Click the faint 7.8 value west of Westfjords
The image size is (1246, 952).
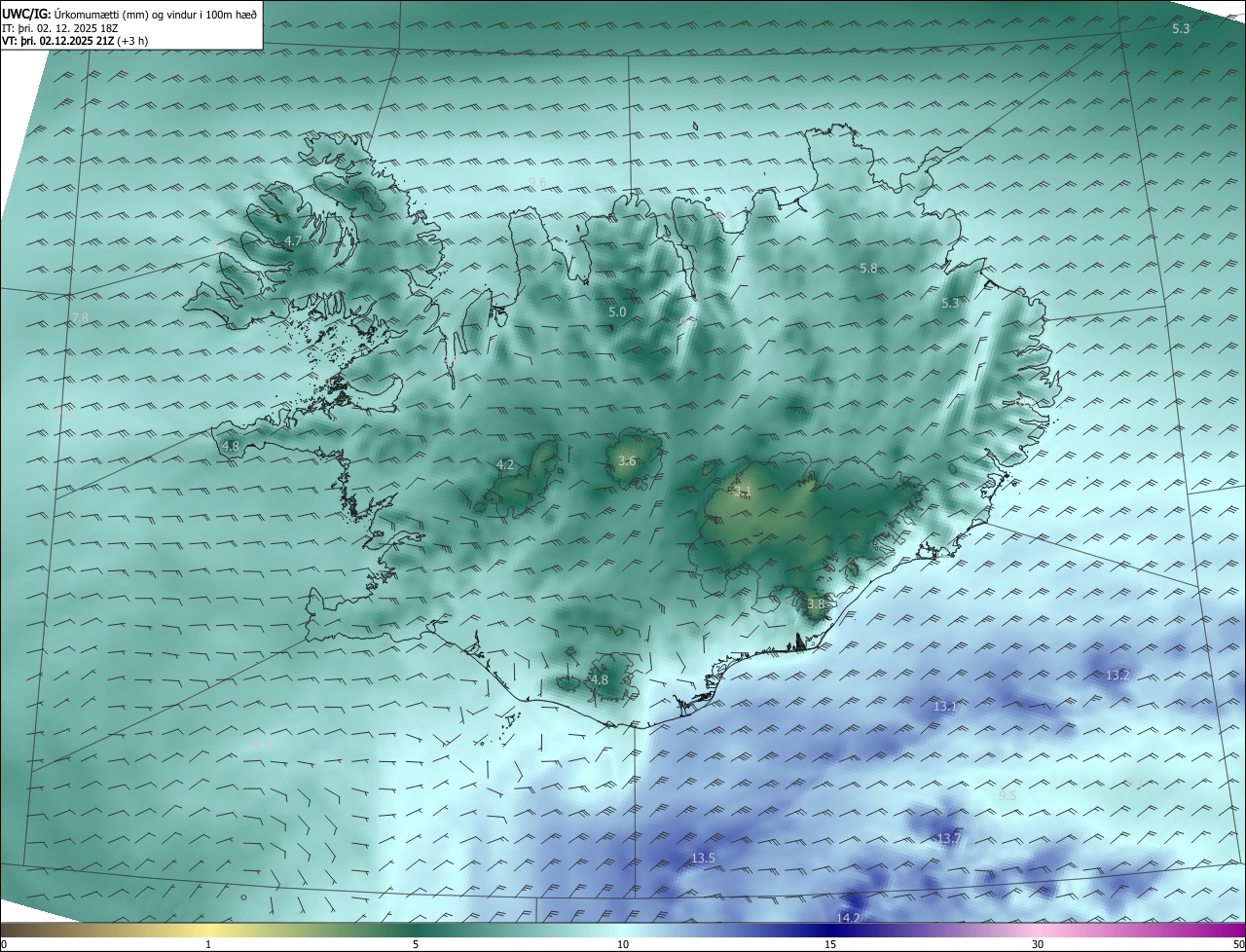tap(80, 318)
